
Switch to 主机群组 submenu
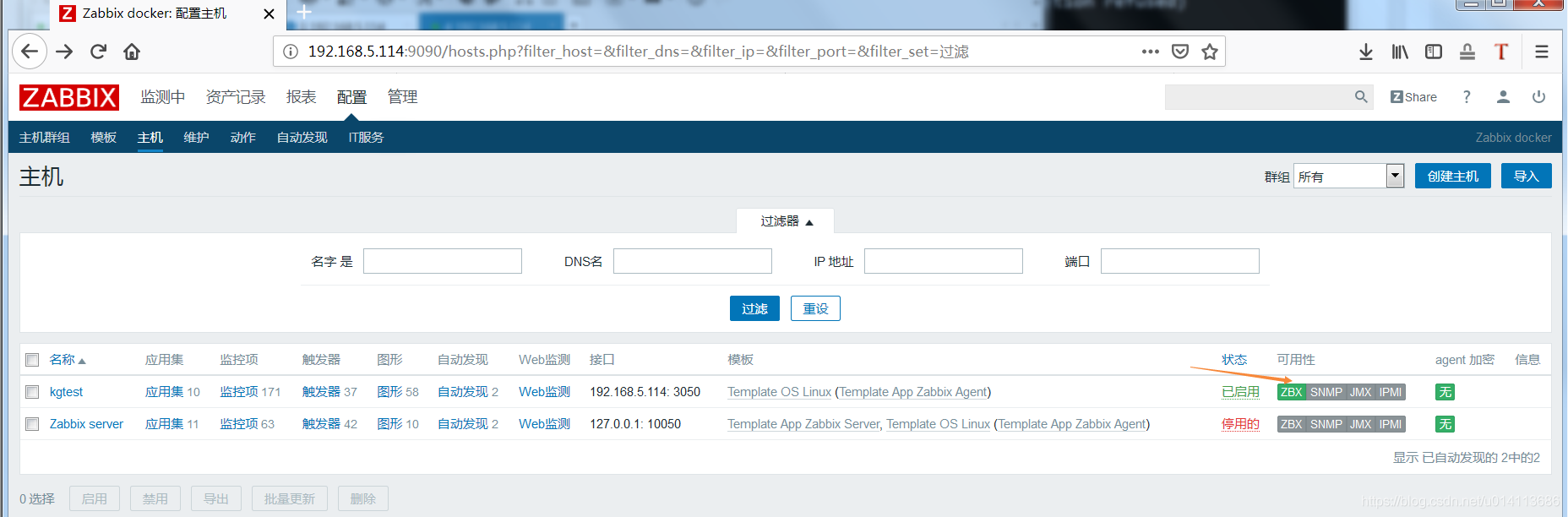click(45, 137)
